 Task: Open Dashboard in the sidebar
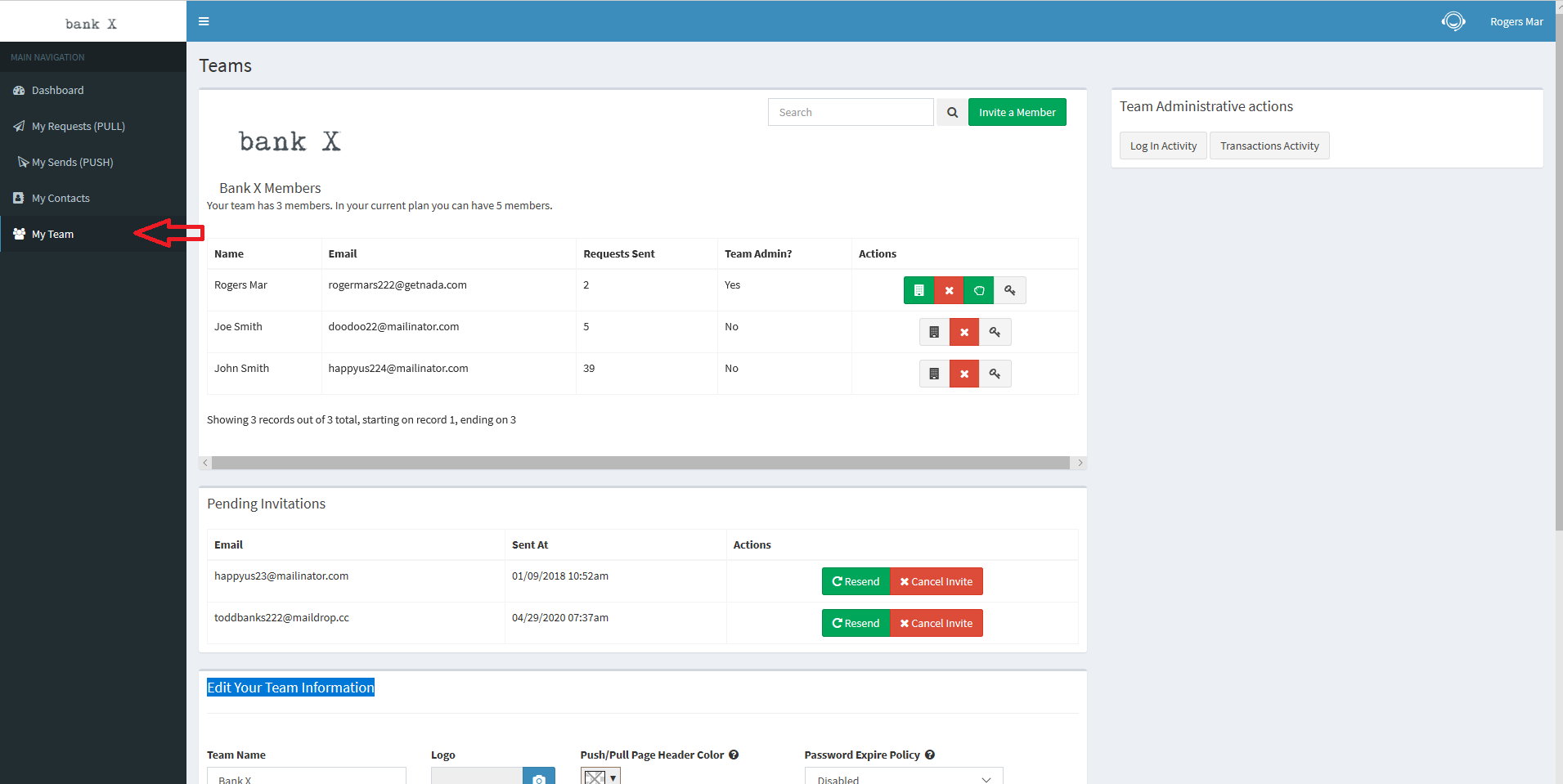tap(57, 90)
